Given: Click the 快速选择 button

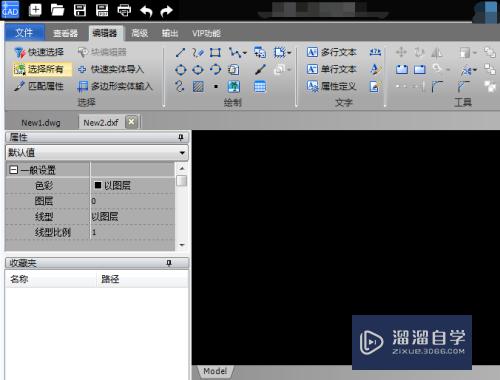Looking at the screenshot, I should (39, 52).
